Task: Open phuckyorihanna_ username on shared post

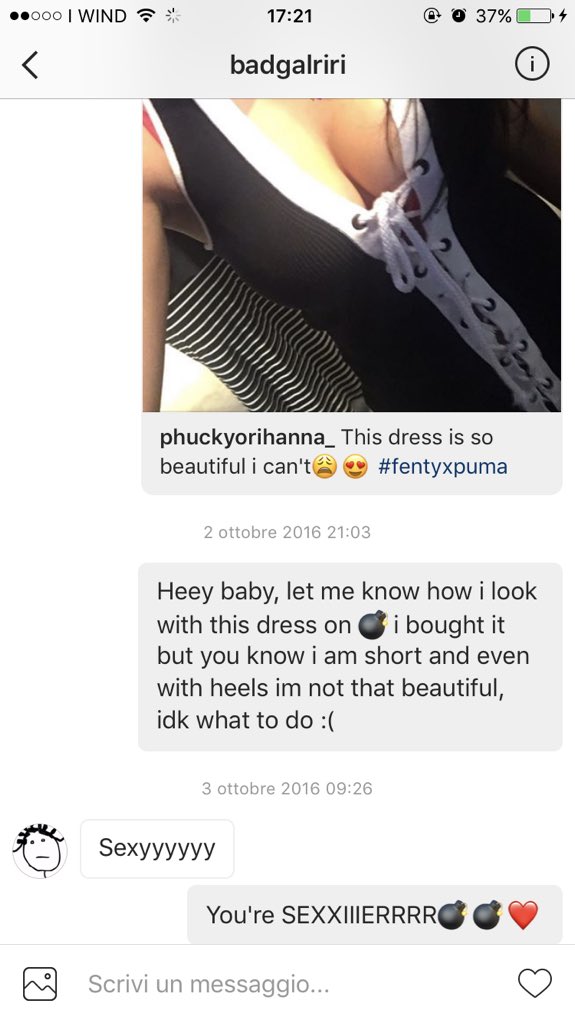Action: click(x=248, y=437)
